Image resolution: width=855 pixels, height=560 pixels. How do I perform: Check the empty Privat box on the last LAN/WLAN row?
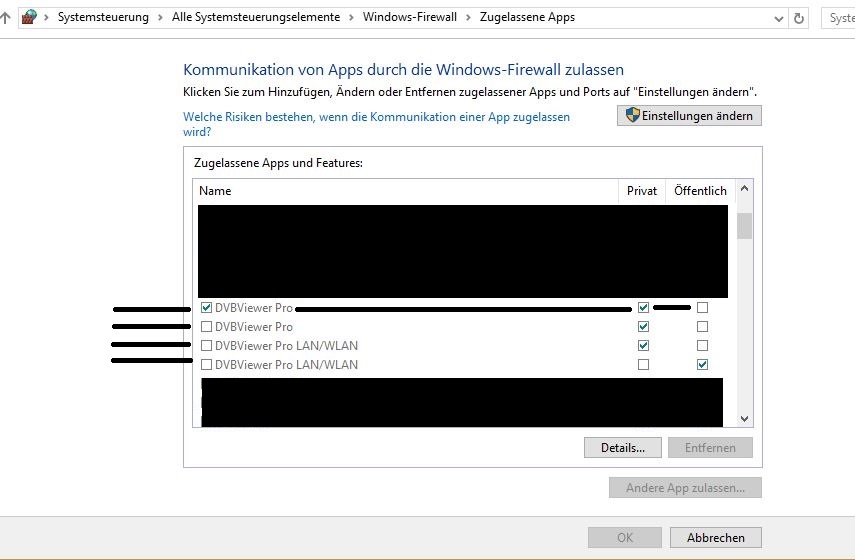pos(643,364)
